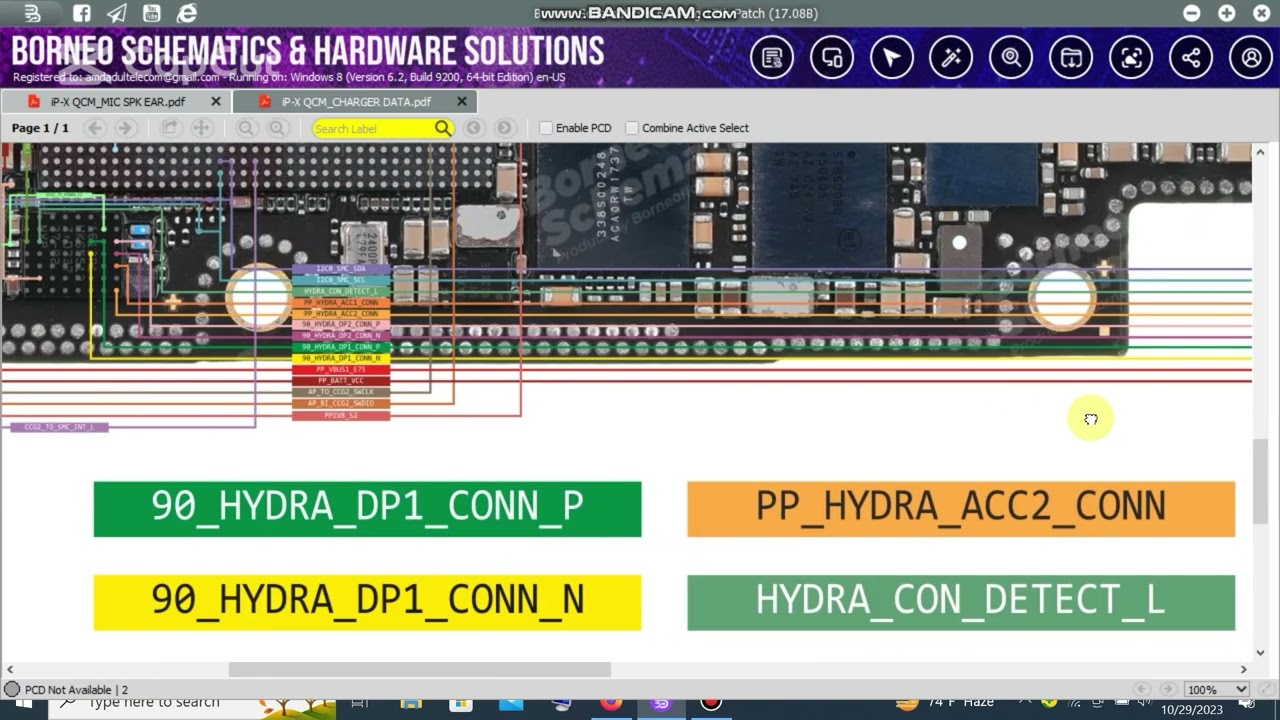Open the location search magnifier icon
Image resolution: width=1280 pixels, height=720 pixels.
1011,58
